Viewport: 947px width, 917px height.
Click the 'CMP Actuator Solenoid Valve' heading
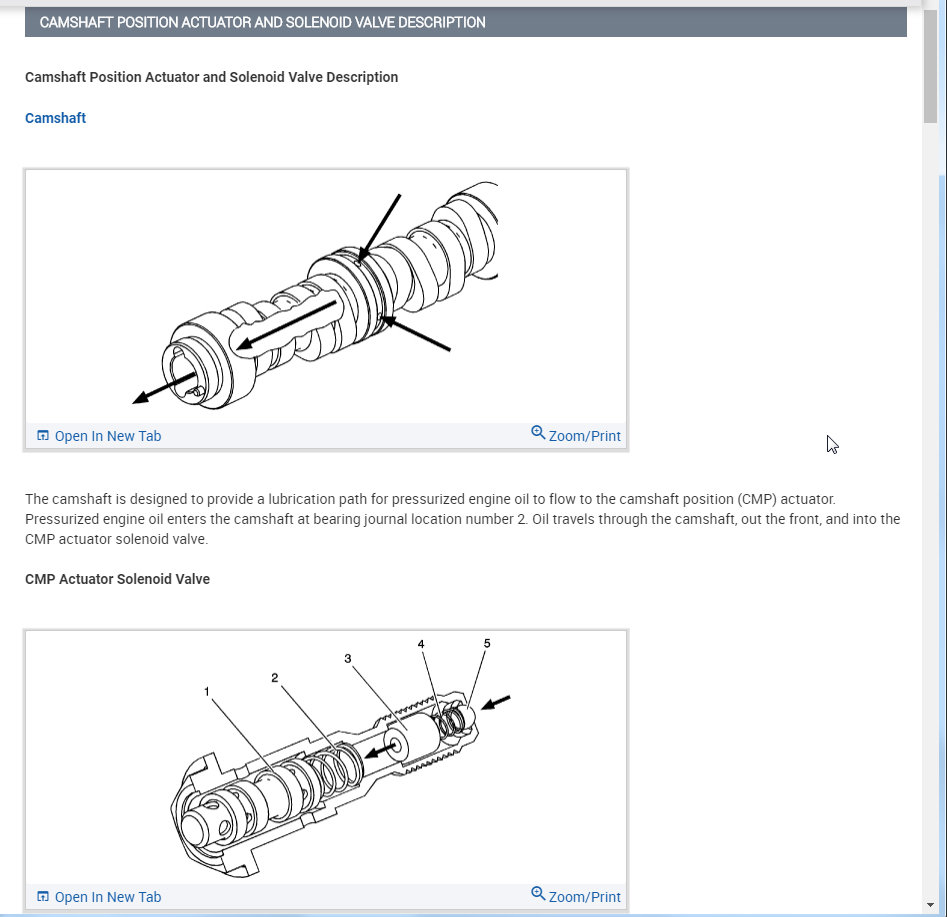point(117,579)
